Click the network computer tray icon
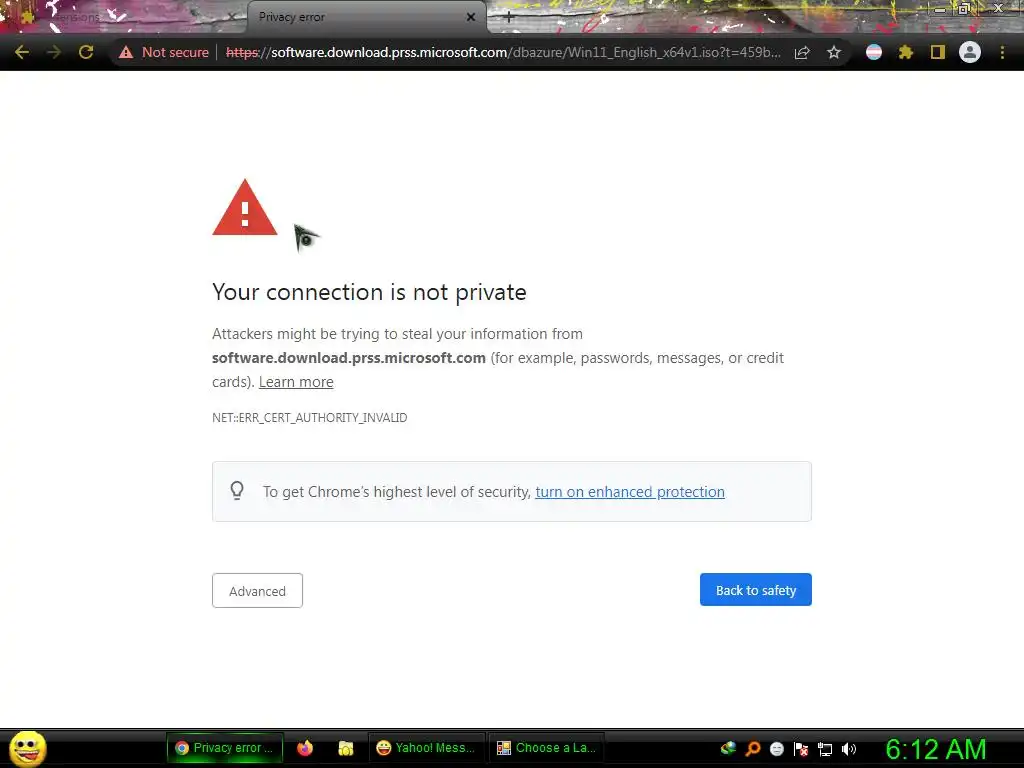Image resolution: width=1024 pixels, height=768 pixels. (x=825, y=749)
